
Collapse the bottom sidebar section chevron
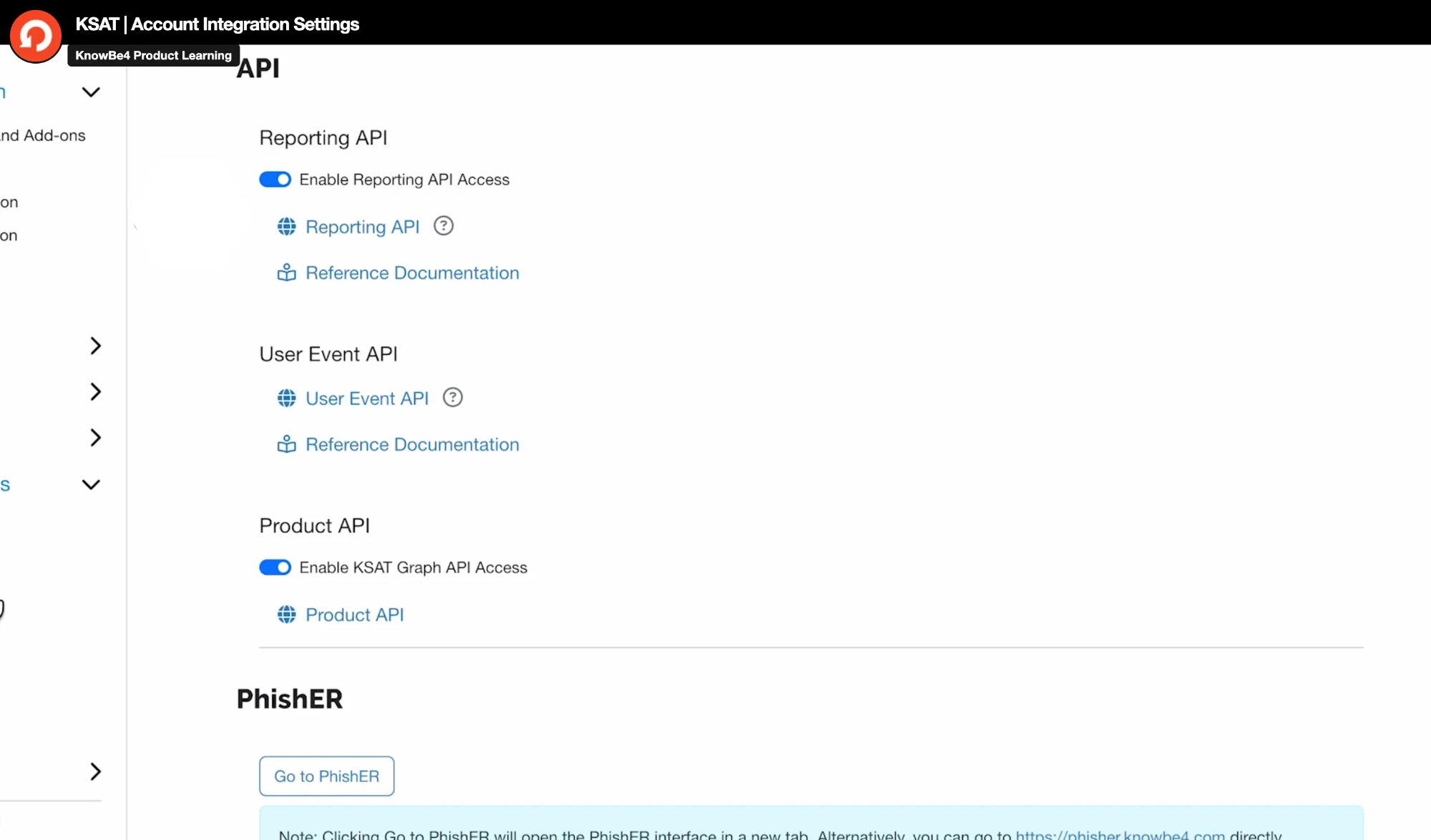pyautogui.click(x=91, y=484)
